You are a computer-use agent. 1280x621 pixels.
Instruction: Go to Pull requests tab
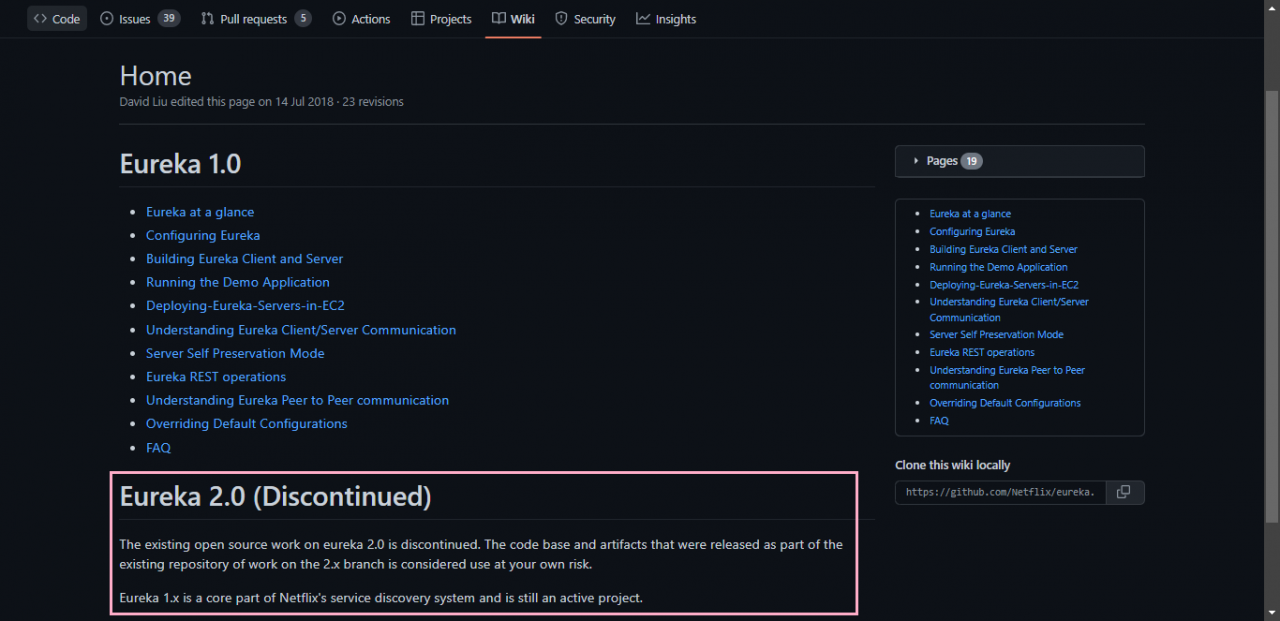tap(255, 19)
